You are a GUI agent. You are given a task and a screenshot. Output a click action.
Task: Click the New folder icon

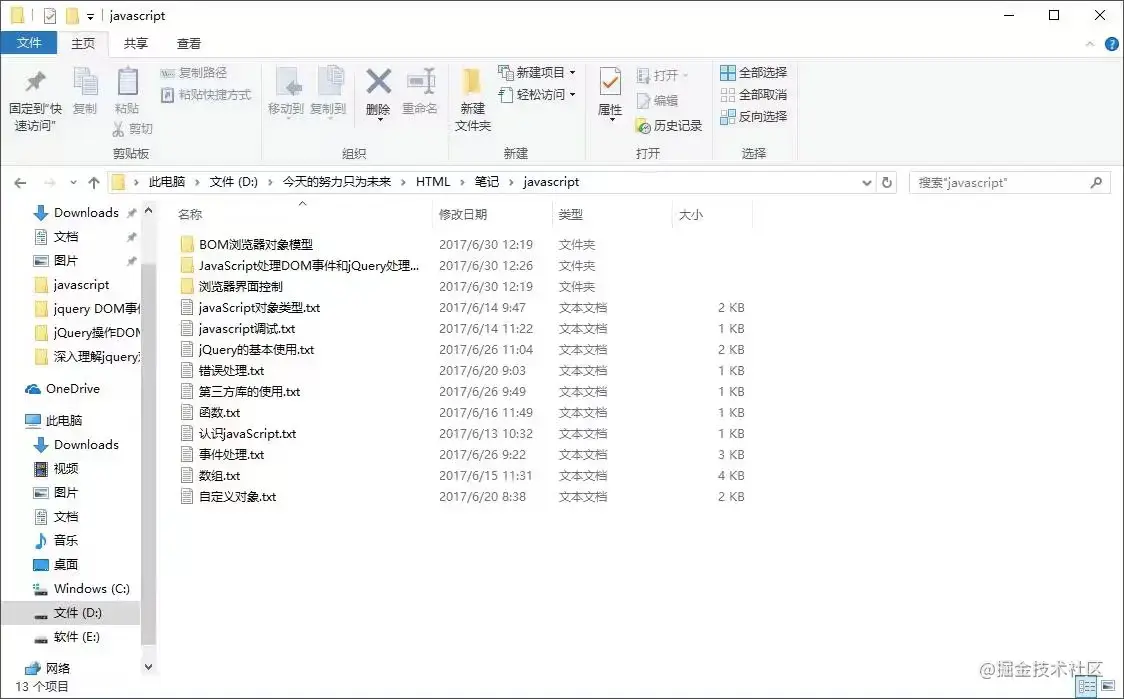pyautogui.click(x=472, y=81)
